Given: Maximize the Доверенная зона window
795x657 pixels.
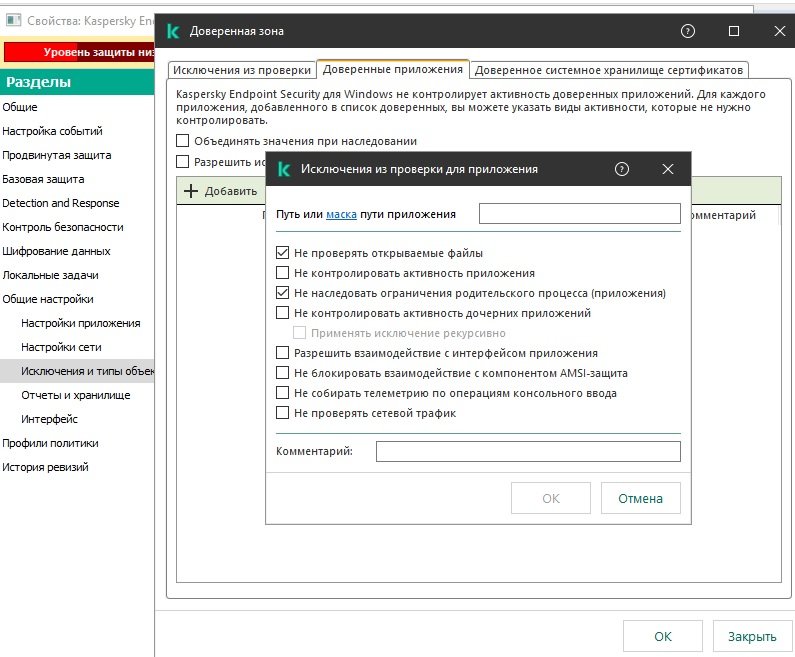Looking at the screenshot, I should pyautogui.click(x=734, y=31).
